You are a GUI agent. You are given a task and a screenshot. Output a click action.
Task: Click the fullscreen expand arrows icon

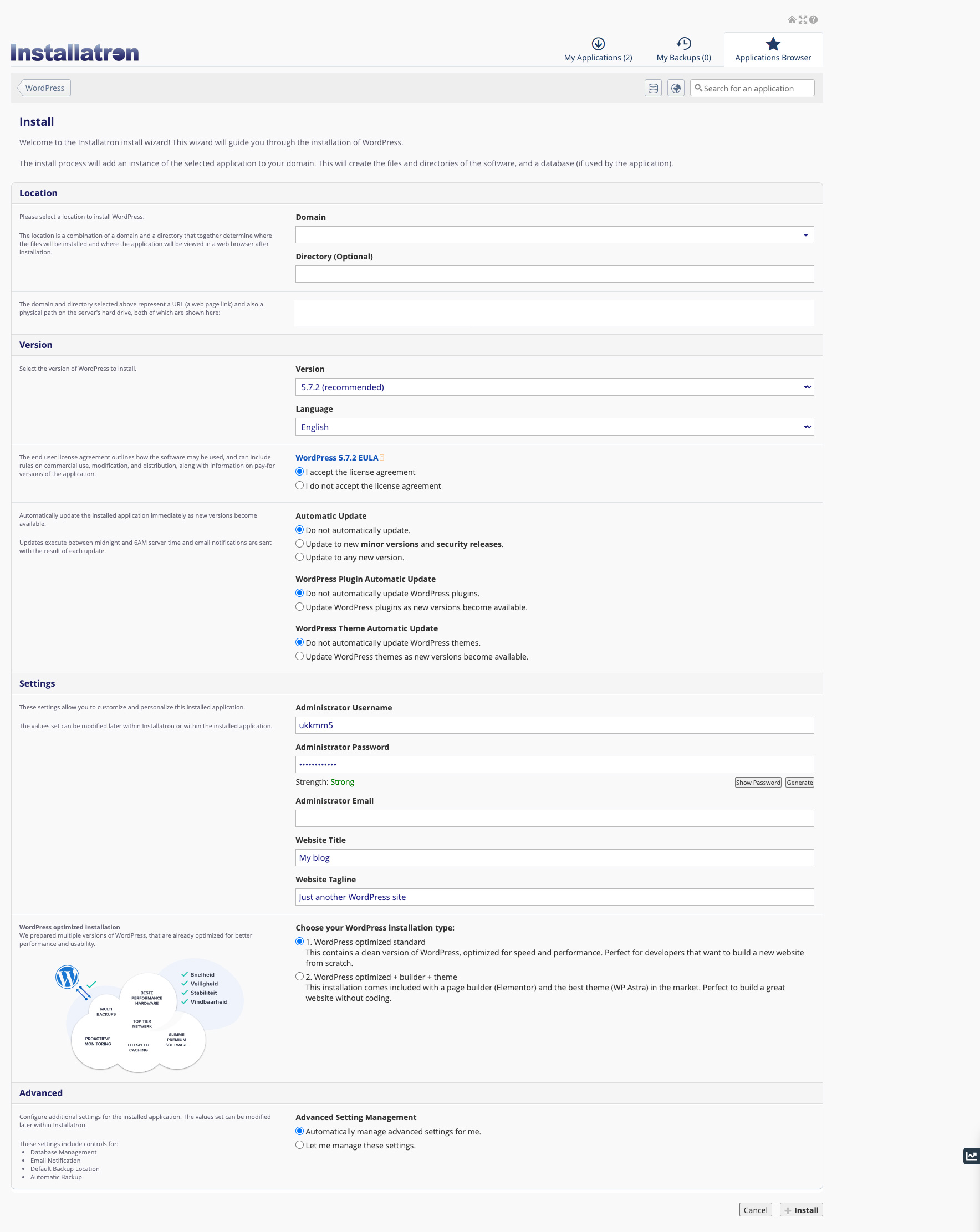click(x=803, y=19)
